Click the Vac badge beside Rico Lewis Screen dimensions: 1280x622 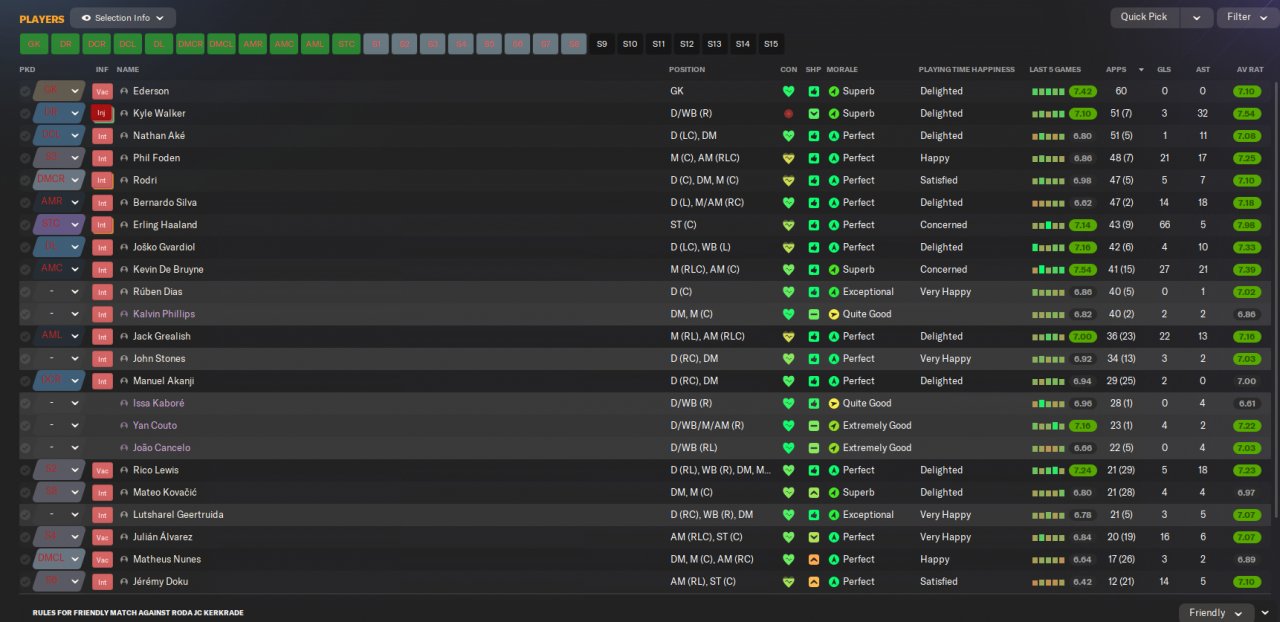102,470
